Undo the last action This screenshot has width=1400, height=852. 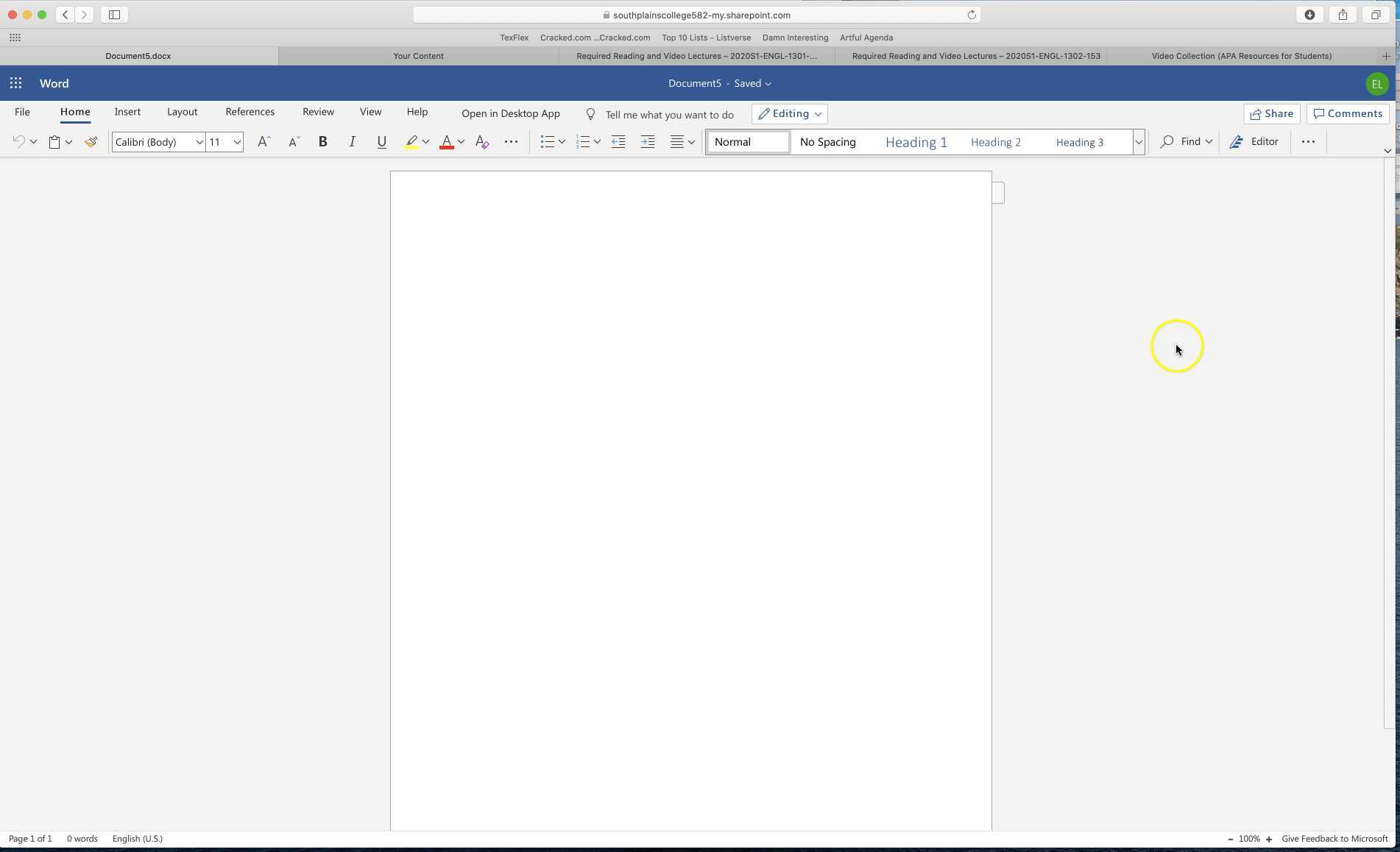pos(18,141)
